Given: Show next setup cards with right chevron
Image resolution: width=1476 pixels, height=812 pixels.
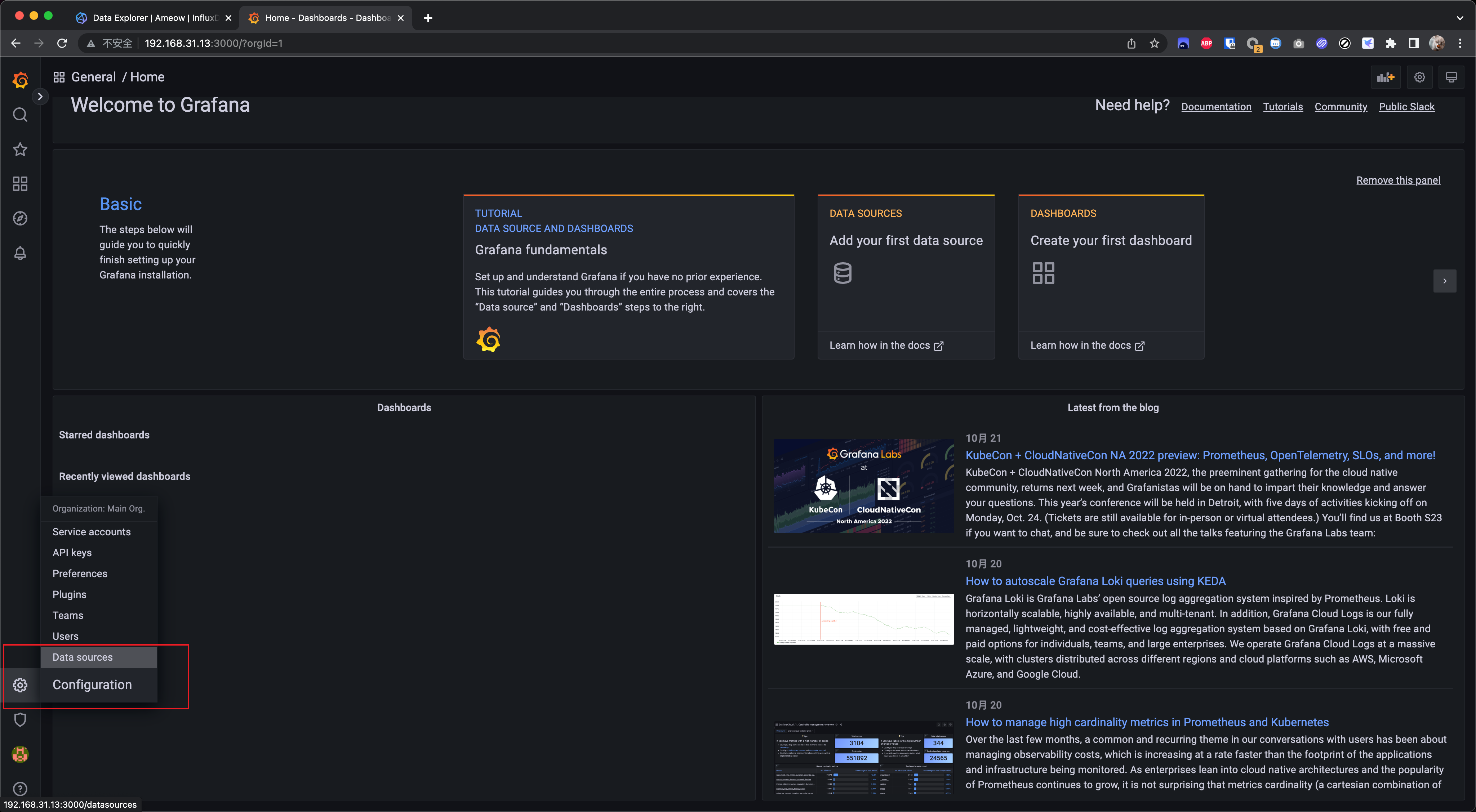Looking at the screenshot, I should pyautogui.click(x=1445, y=281).
